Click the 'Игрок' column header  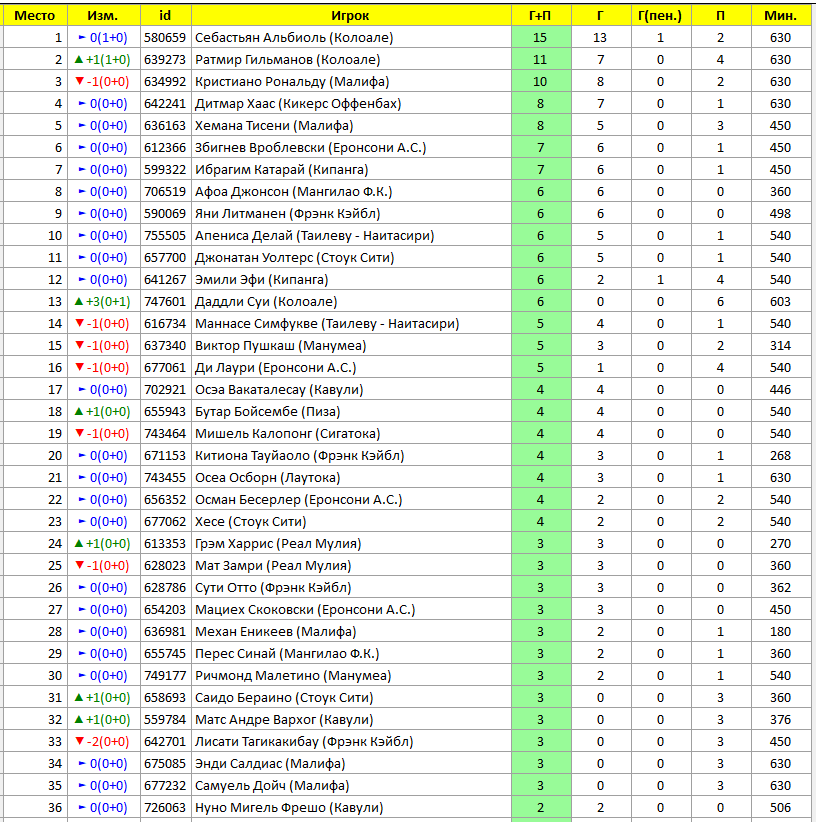tap(350, 16)
